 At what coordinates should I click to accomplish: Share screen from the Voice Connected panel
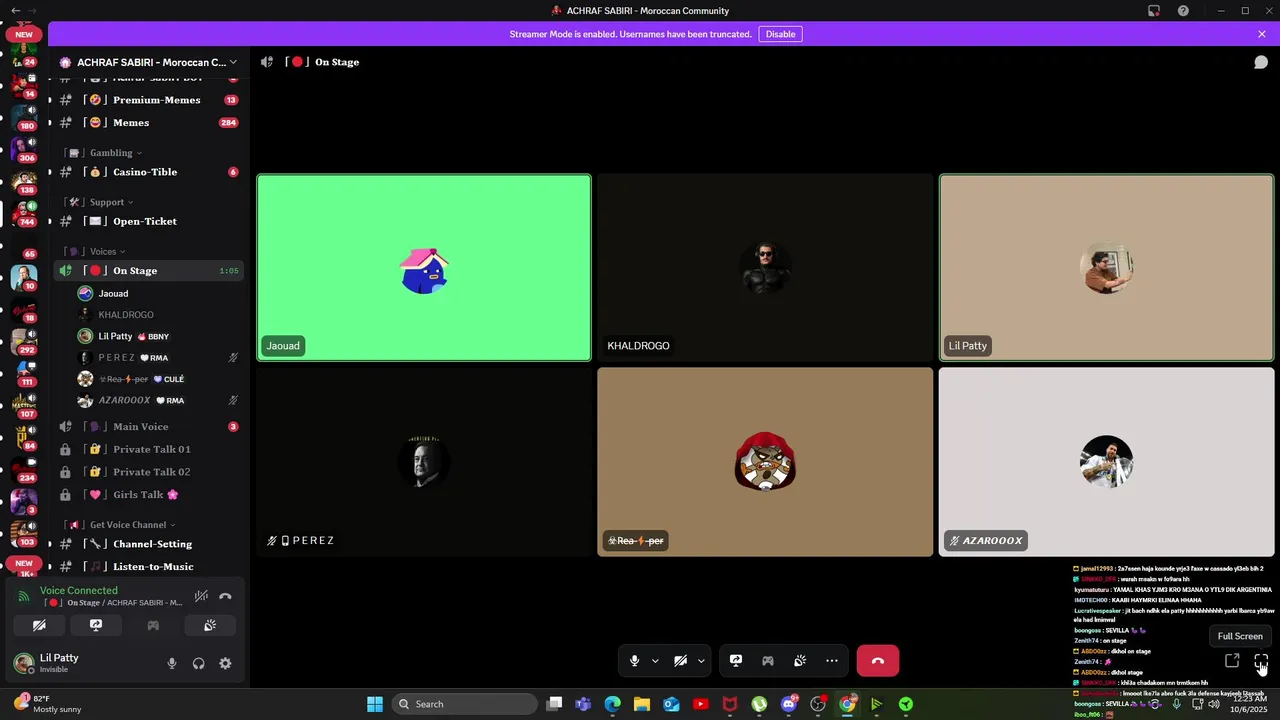[x=96, y=625]
